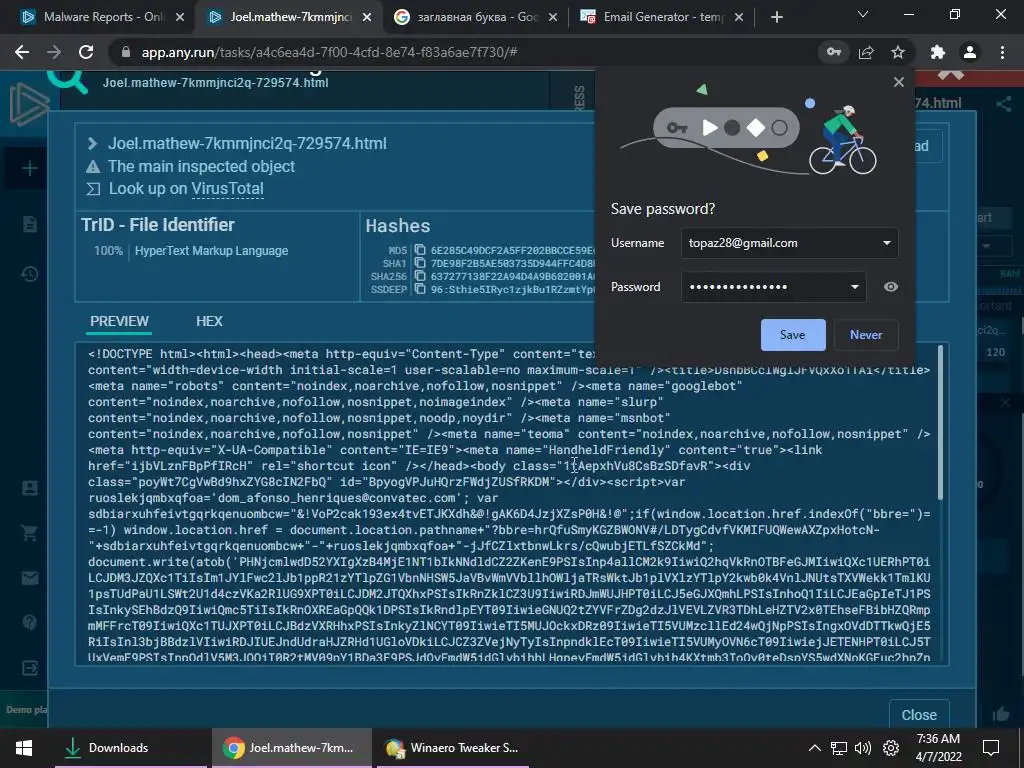The width and height of the screenshot is (1024, 768).
Task: Open the volume control in system tray
Action: point(863,748)
